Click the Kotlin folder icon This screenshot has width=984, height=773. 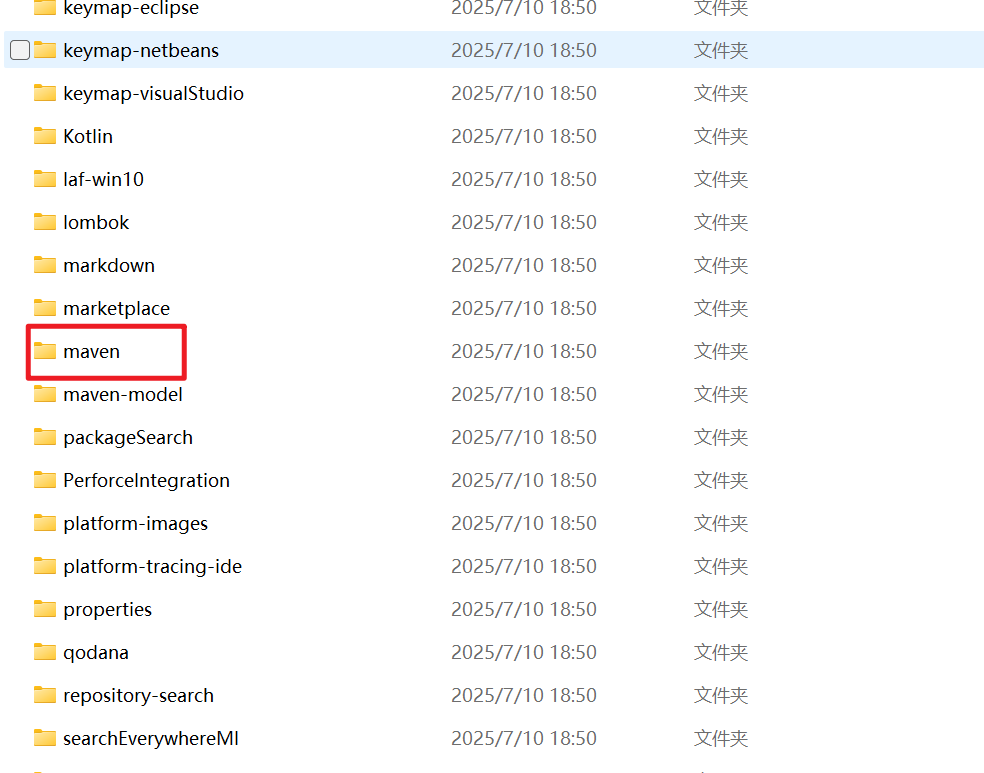click(x=45, y=136)
